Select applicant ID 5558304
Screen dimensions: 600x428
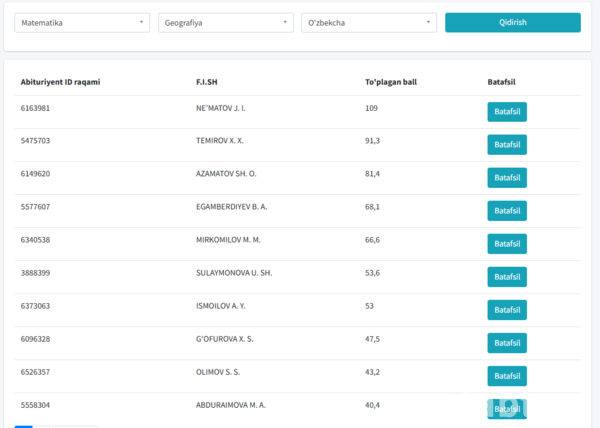[x=35, y=405]
